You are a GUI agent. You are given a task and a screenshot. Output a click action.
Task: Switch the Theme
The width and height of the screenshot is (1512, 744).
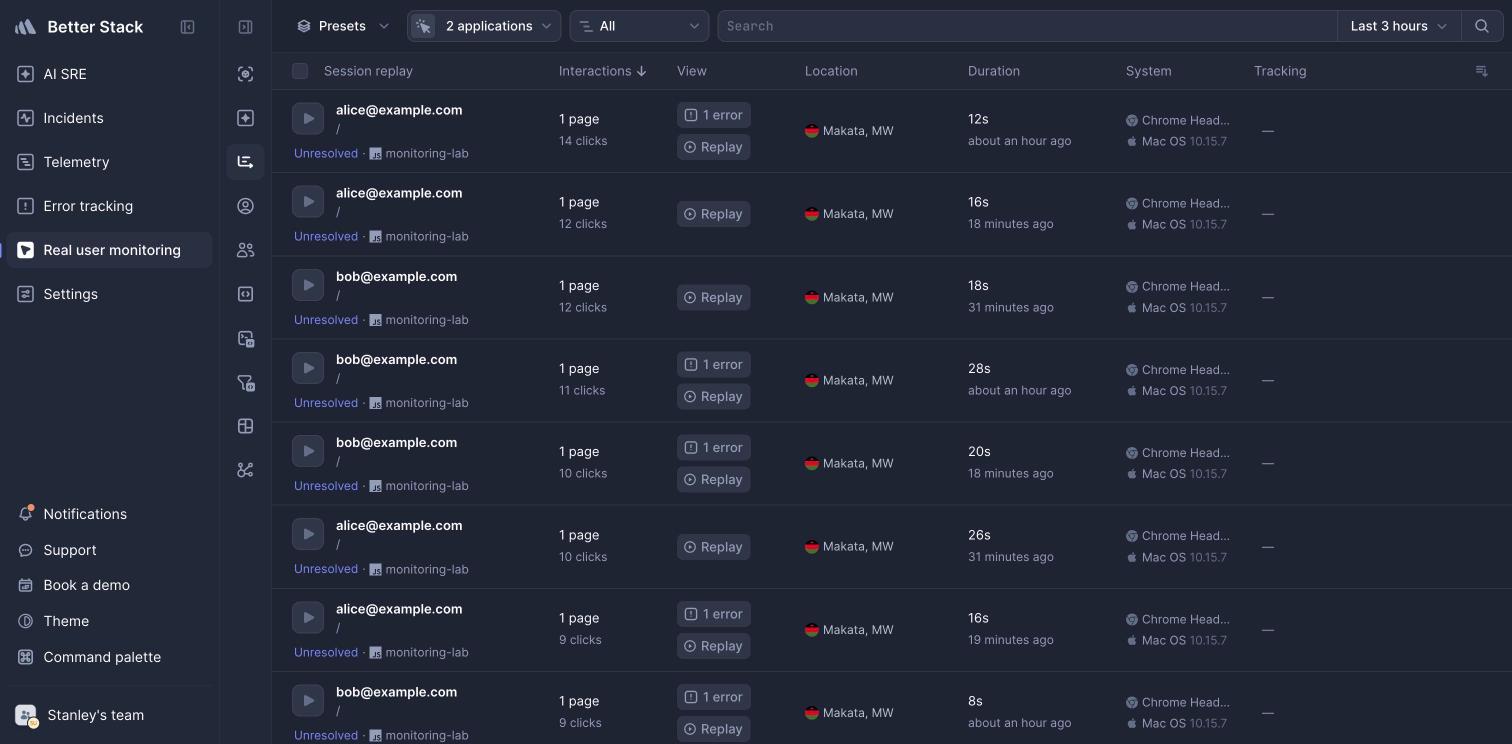click(110, 621)
